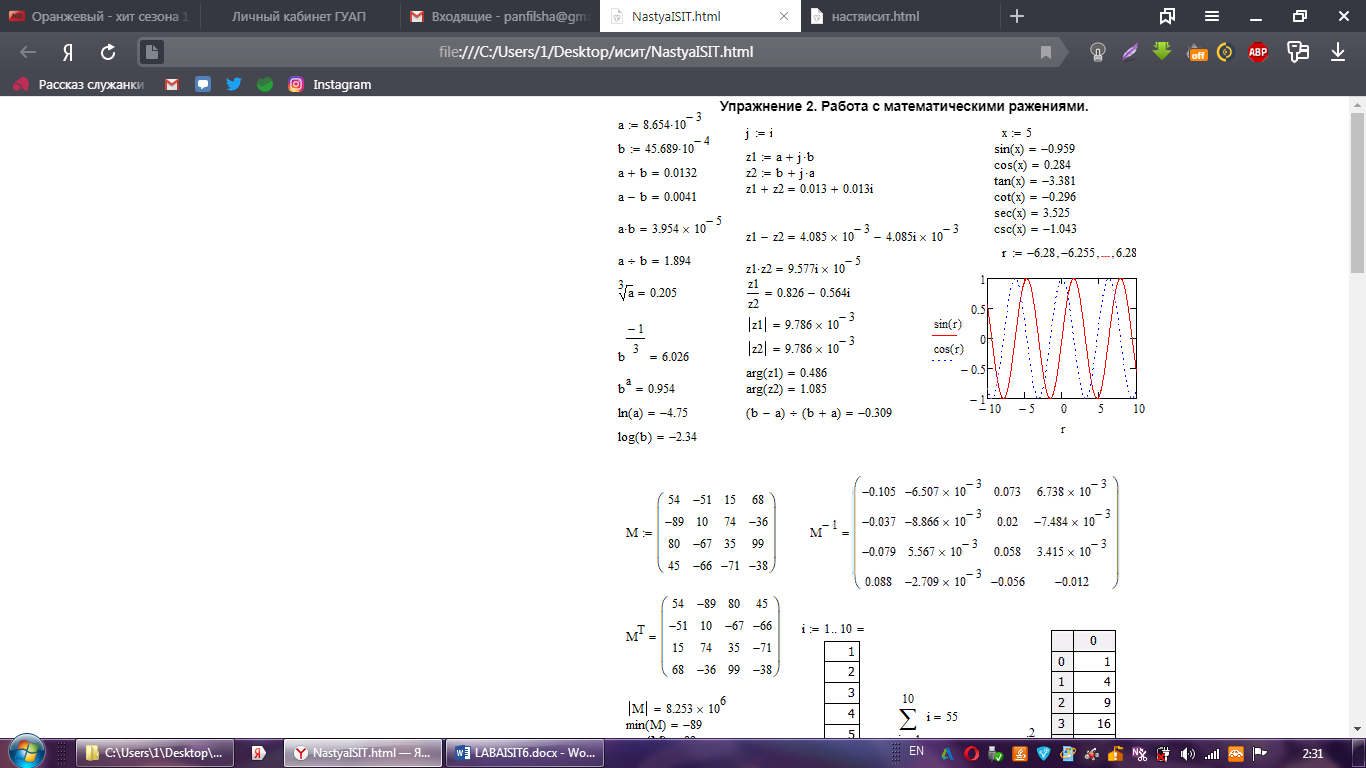The width and height of the screenshot is (1366, 768).
Task: Open the Windows Start button
Action: (25, 752)
